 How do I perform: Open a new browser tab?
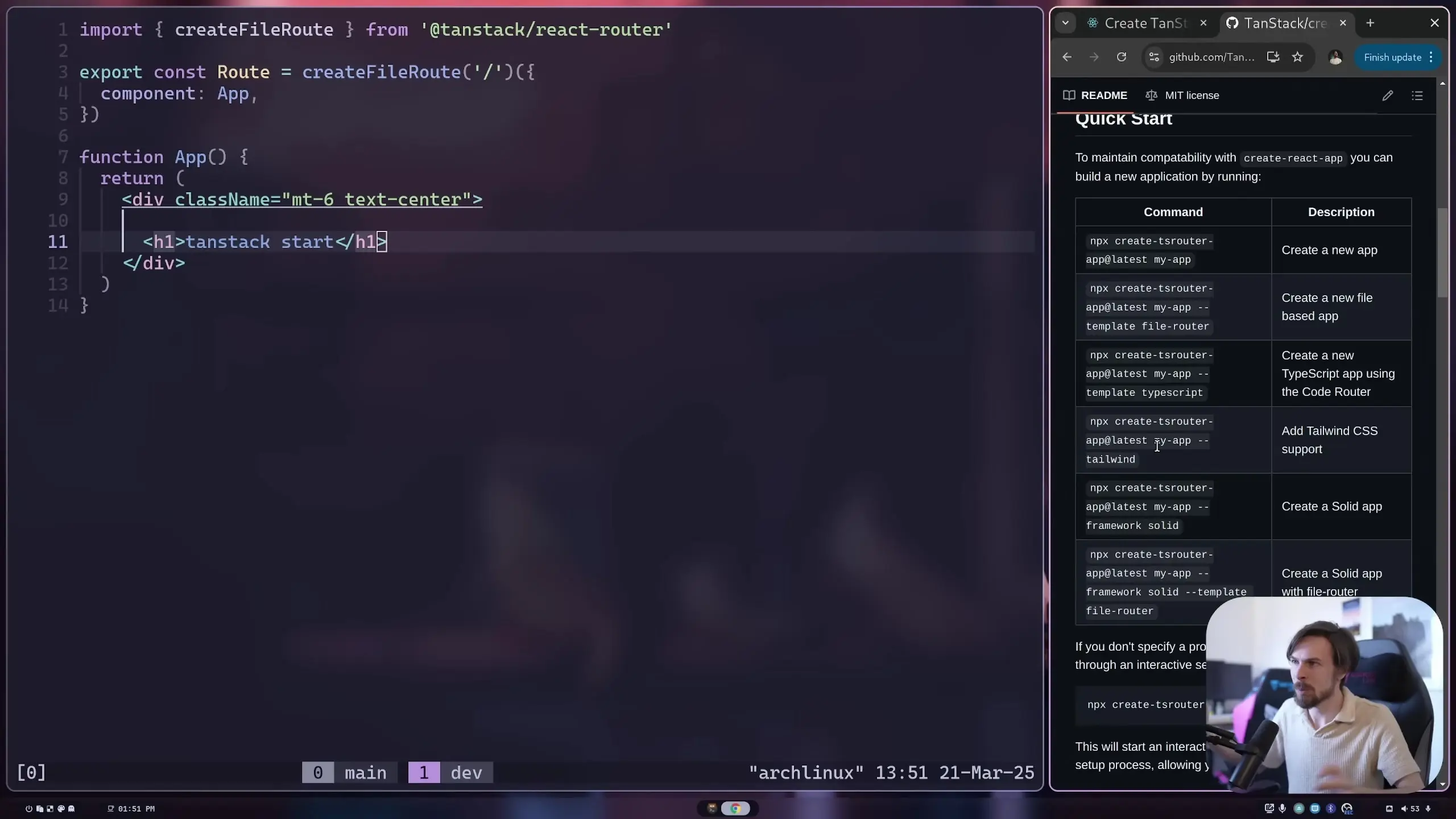pyautogui.click(x=1370, y=23)
